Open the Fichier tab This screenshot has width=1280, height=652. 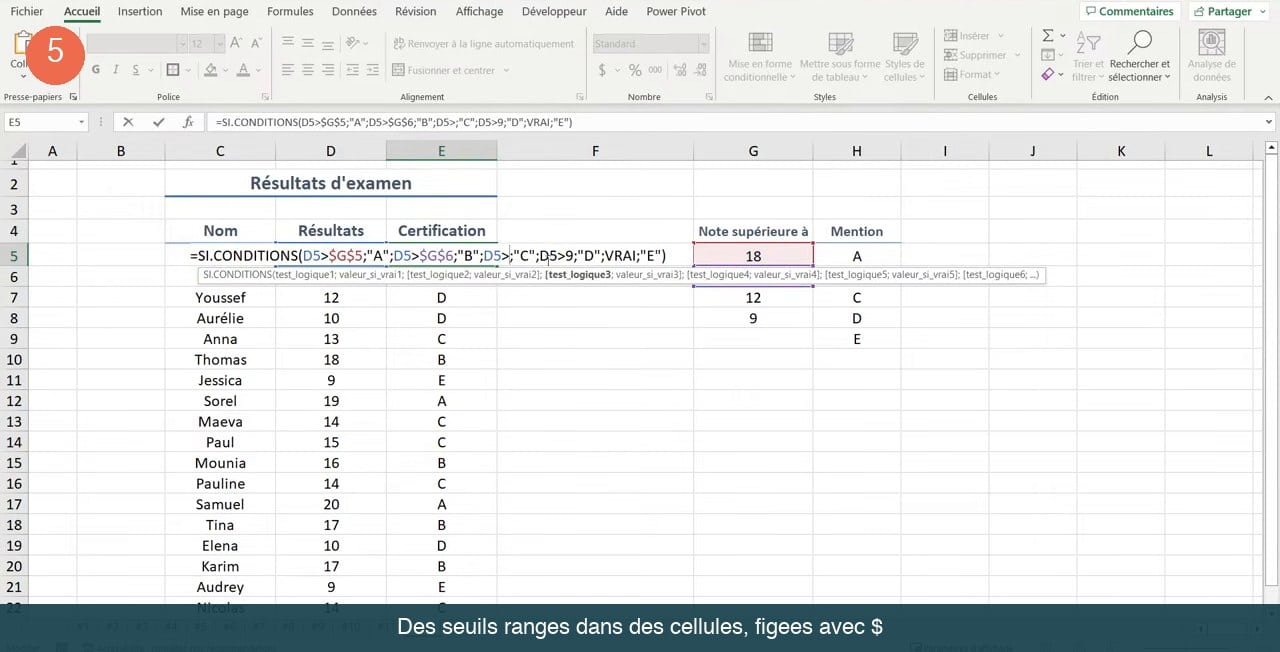click(x=26, y=12)
